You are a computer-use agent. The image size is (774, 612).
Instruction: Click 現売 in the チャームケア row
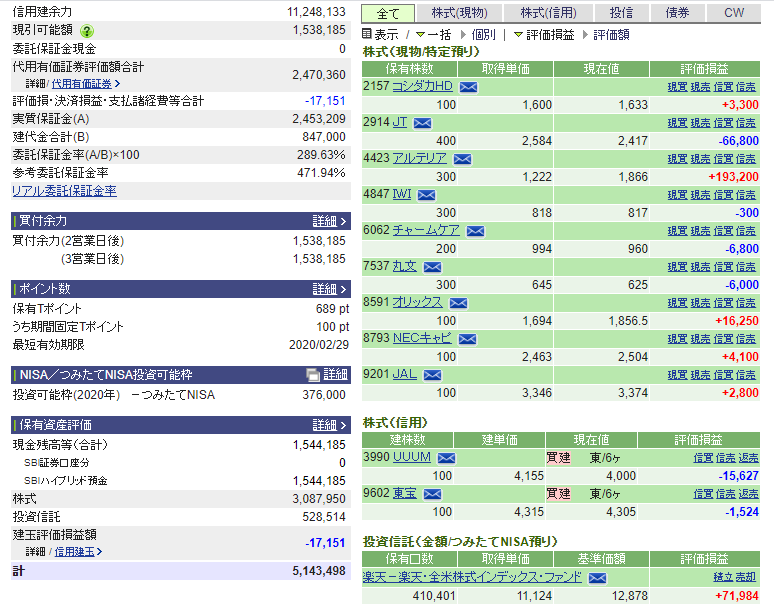pyautogui.click(x=700, y=231)
